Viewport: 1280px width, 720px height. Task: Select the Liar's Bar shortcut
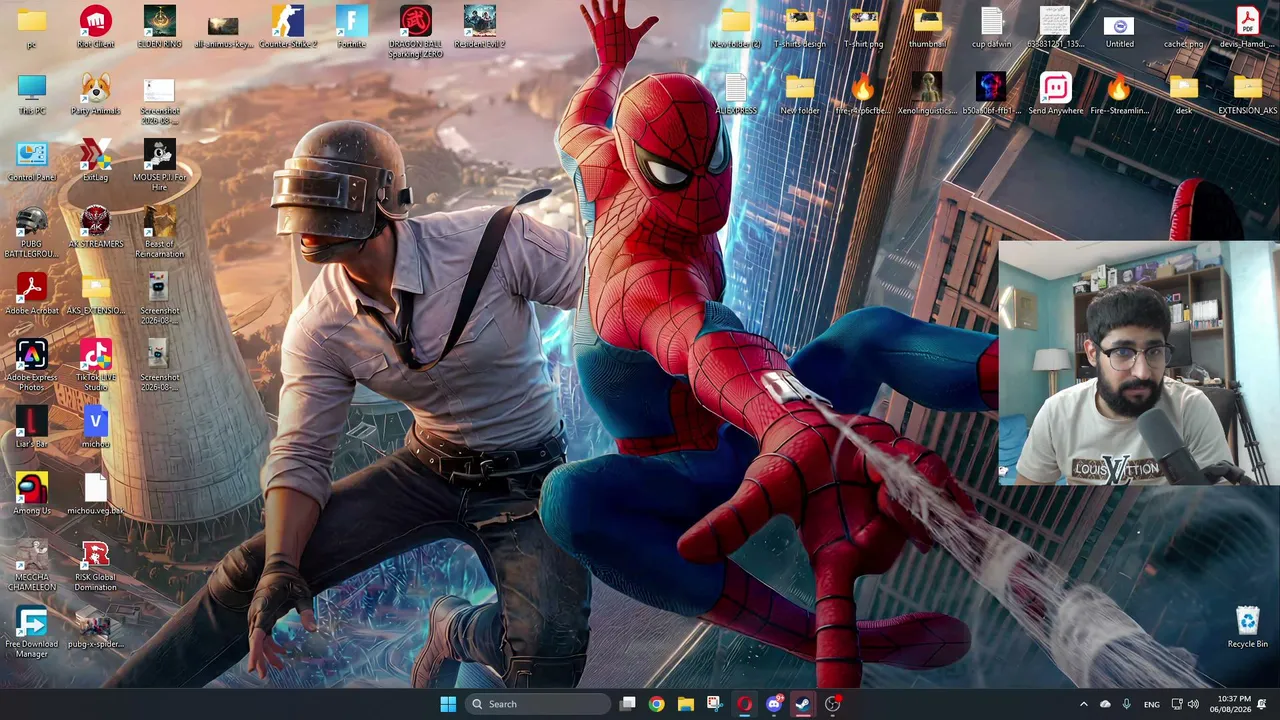(31, 428)
